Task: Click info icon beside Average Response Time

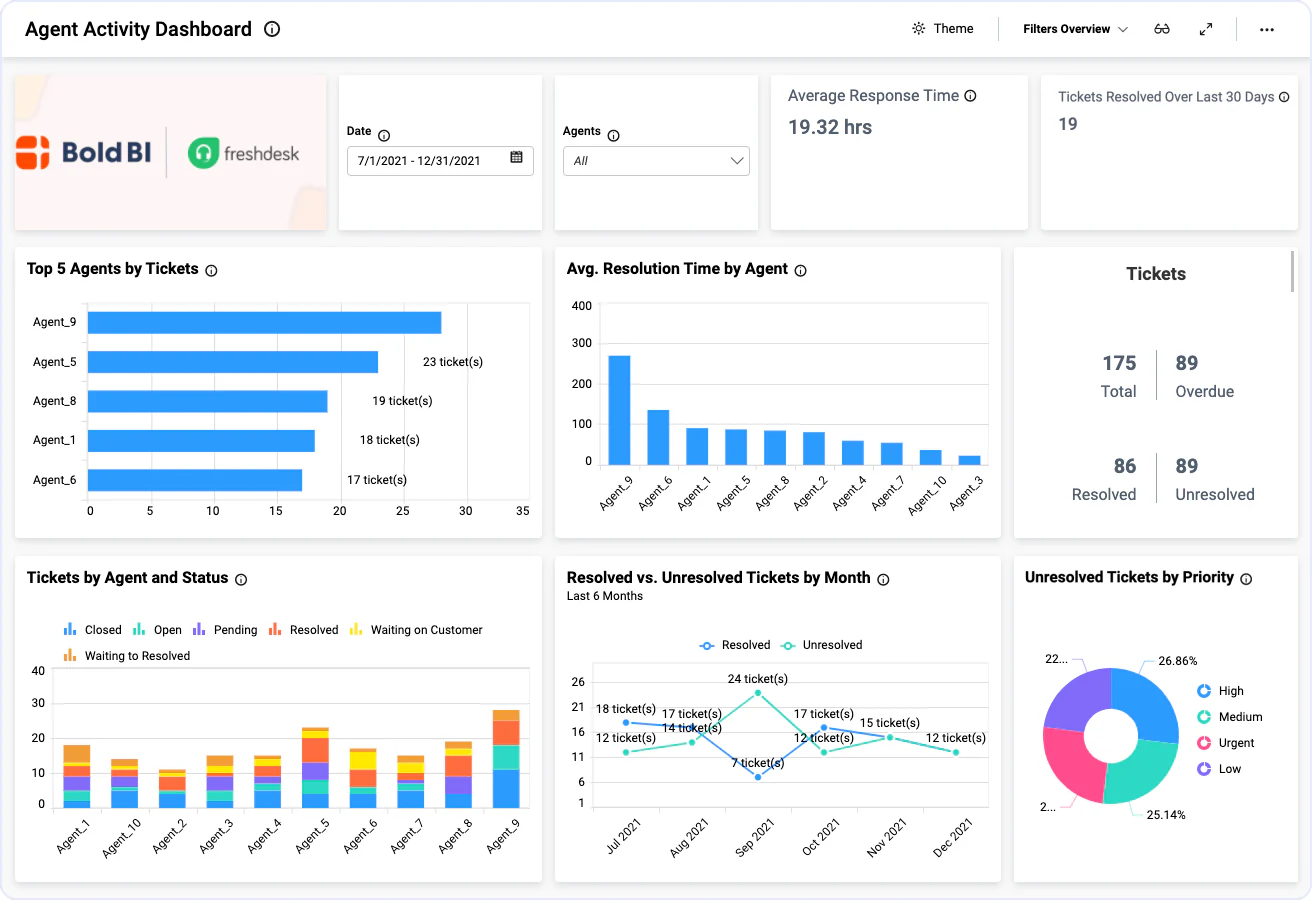Action: point(970,96)
